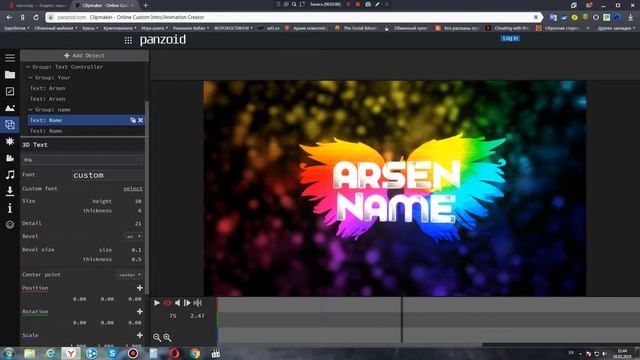Zoom in the timeline

(x=167, y=337)
